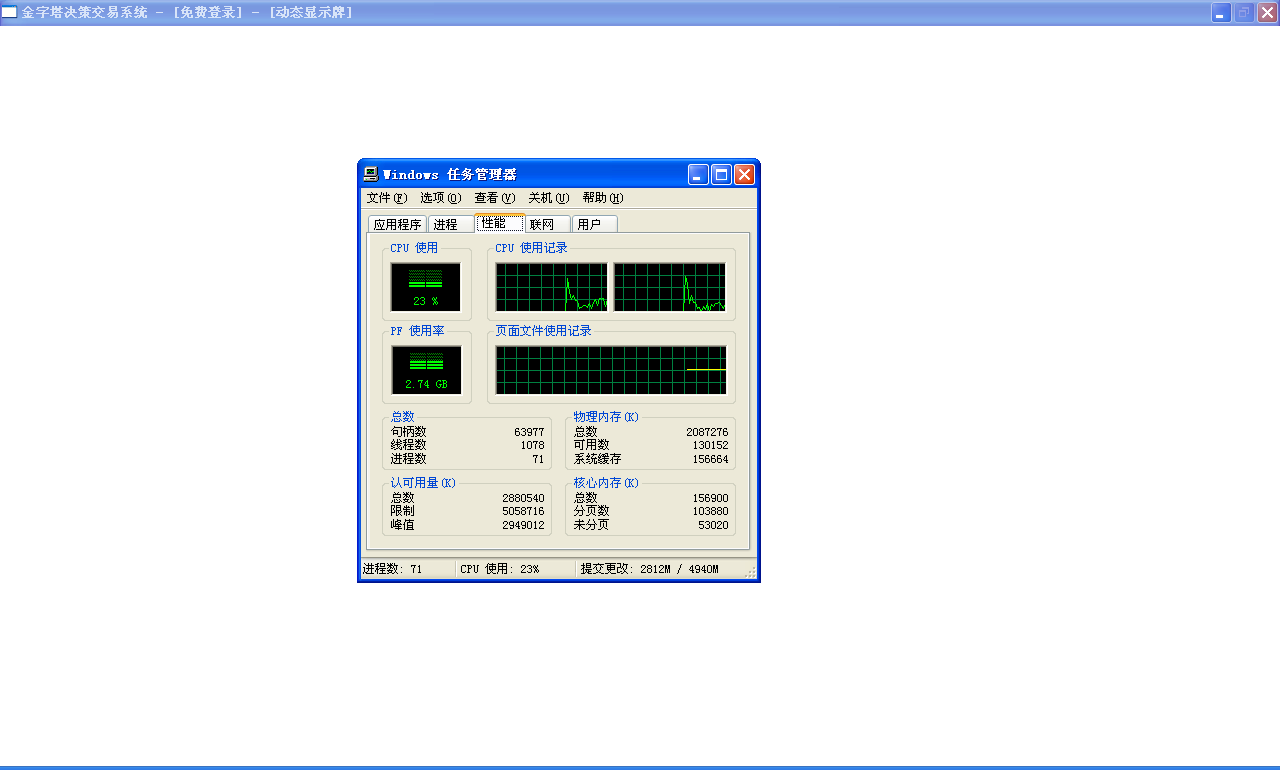The image size is (1280, 770).
Task: Click the 分页数 value 103880
Action: [x=710, y=511]
